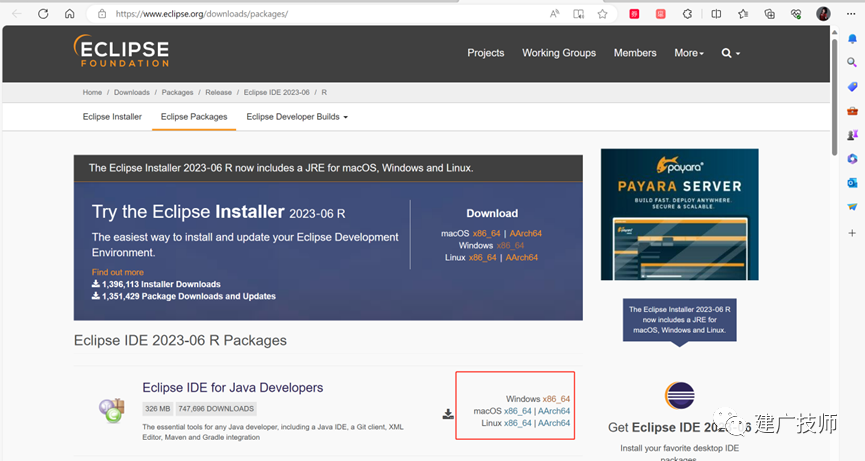Download Installer for macOS x86_64
Image resolution: width=865 pixels, height=461 pixels.
[x=486, y=234]
